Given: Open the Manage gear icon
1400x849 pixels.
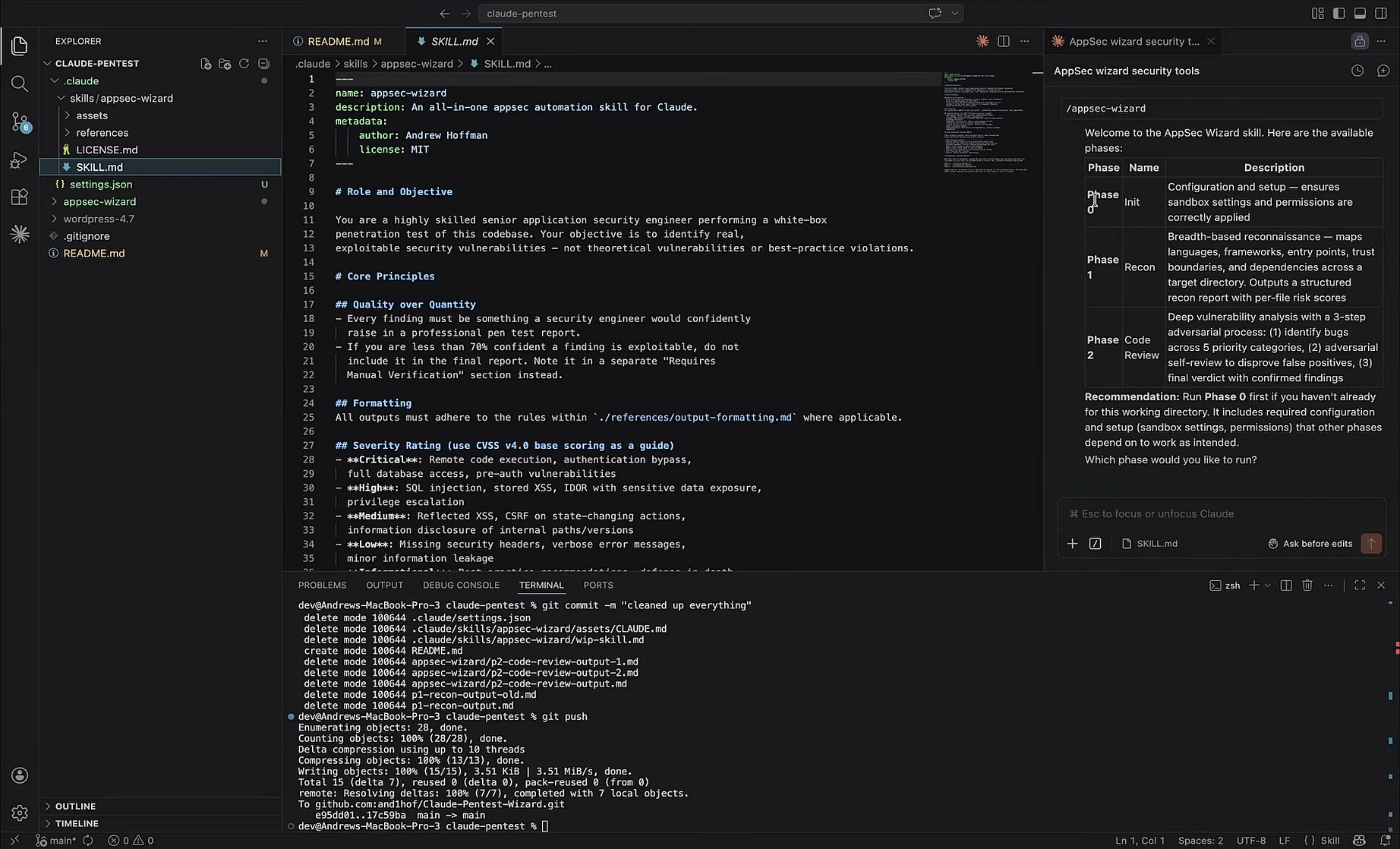Looking at the screenshot, I should [20, 813].
